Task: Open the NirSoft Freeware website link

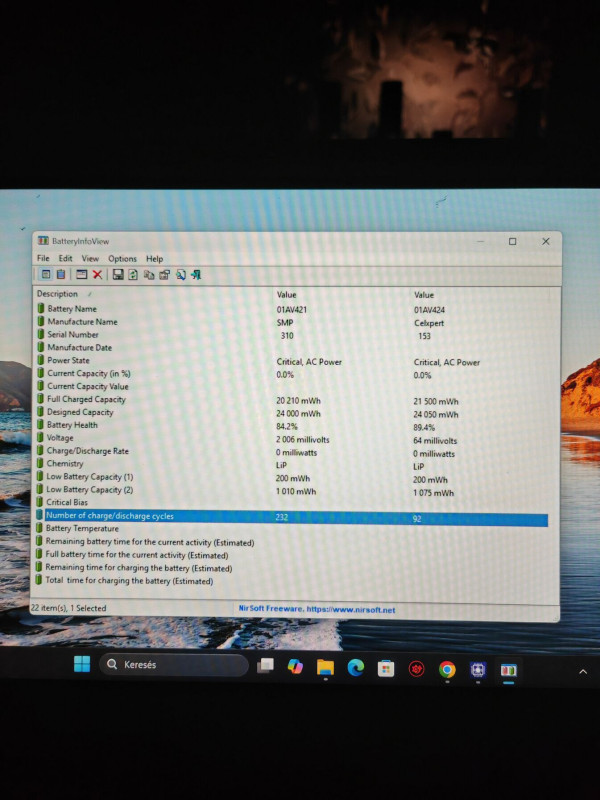Action: (x=317, y=609)
